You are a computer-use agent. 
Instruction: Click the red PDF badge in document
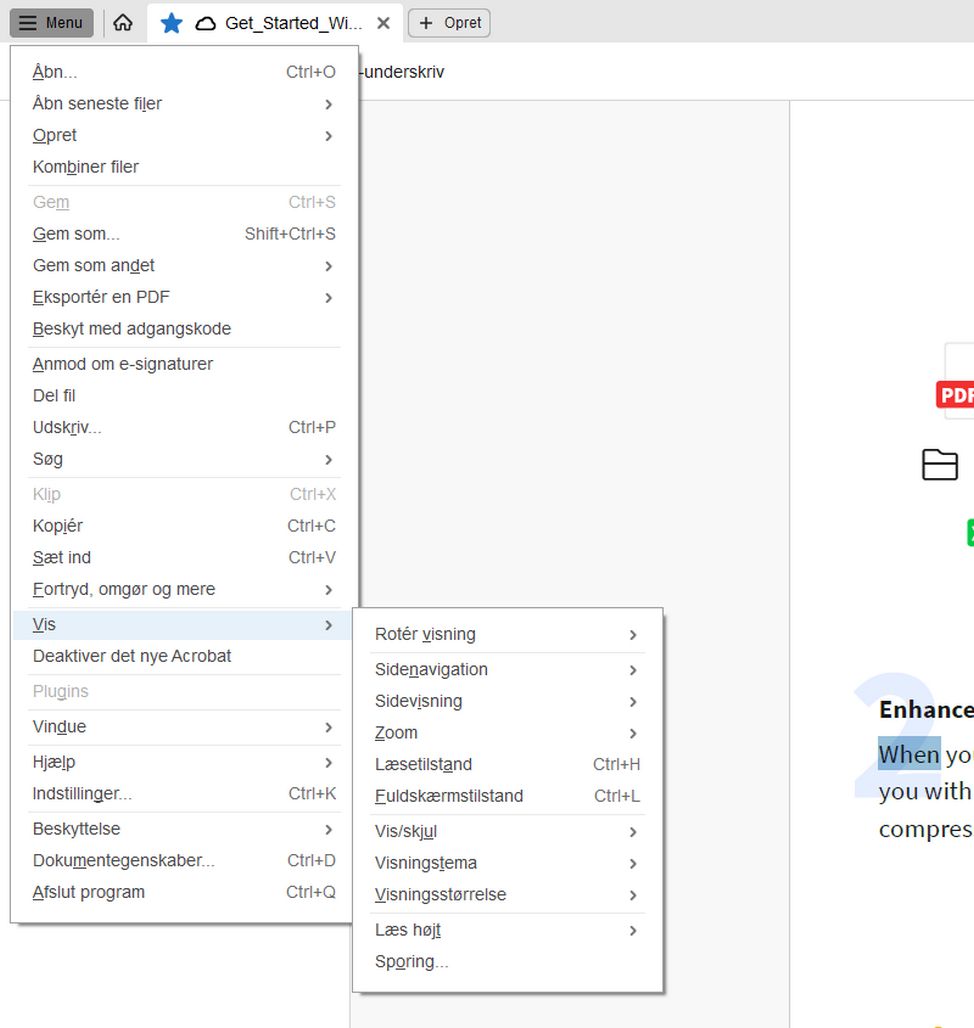click(x=956, y=395)
